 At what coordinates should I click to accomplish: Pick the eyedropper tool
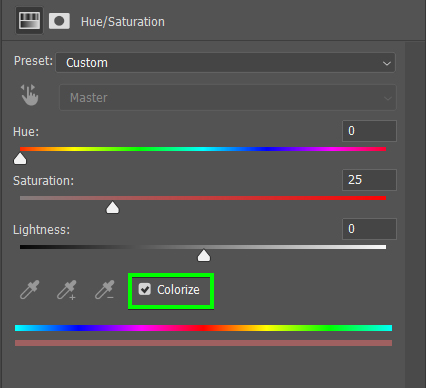coord(30,289)
